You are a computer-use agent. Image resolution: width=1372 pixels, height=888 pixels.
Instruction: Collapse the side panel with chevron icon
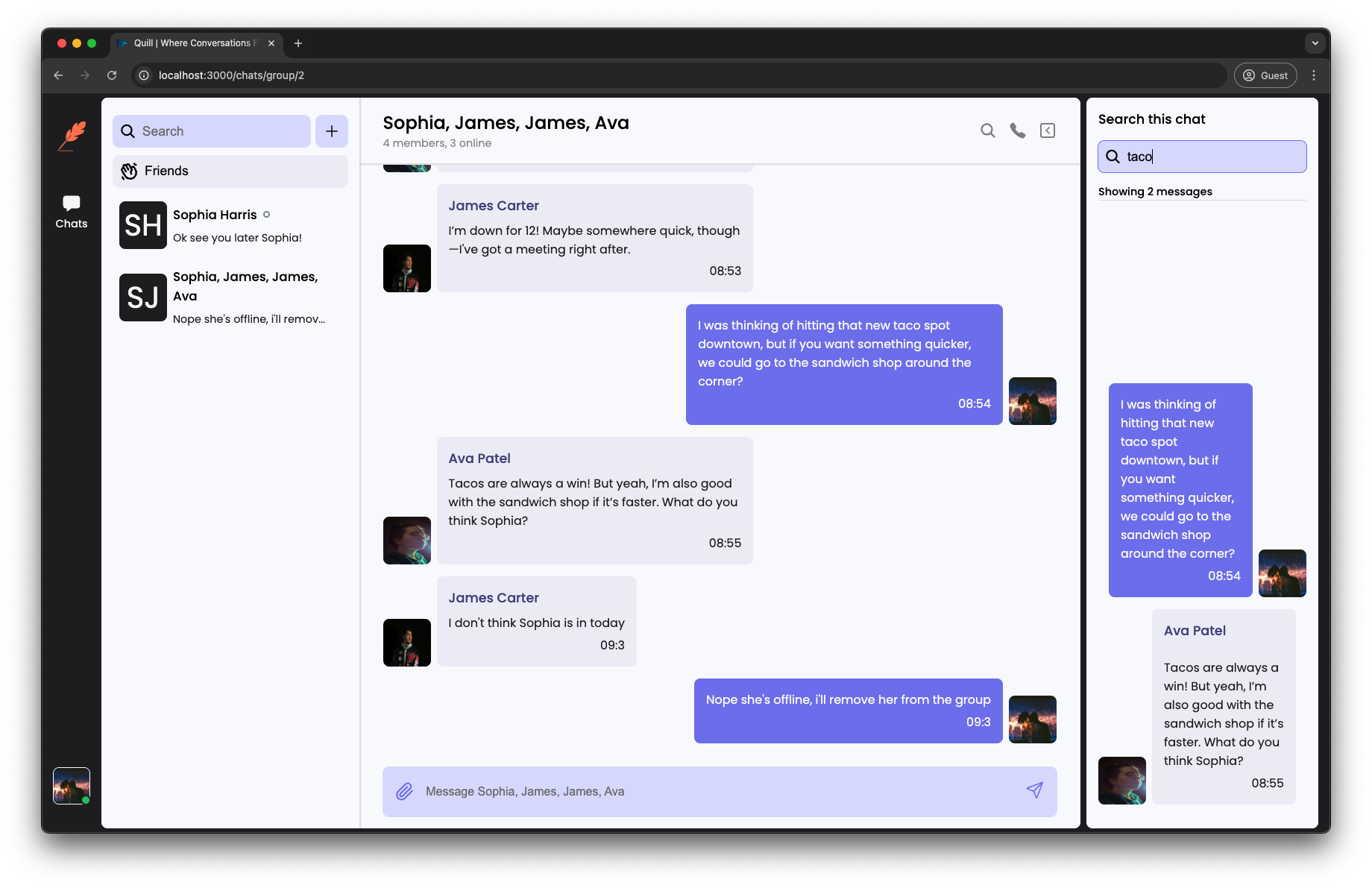click(x=1048, y=130)
